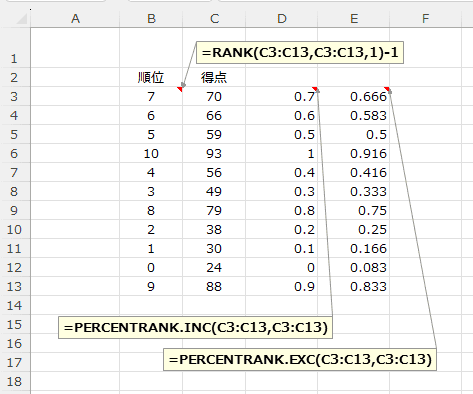Viewport: 473px width, 394px height.
Task: Select the cell containing score 93
Action: [x=214, y=153]
